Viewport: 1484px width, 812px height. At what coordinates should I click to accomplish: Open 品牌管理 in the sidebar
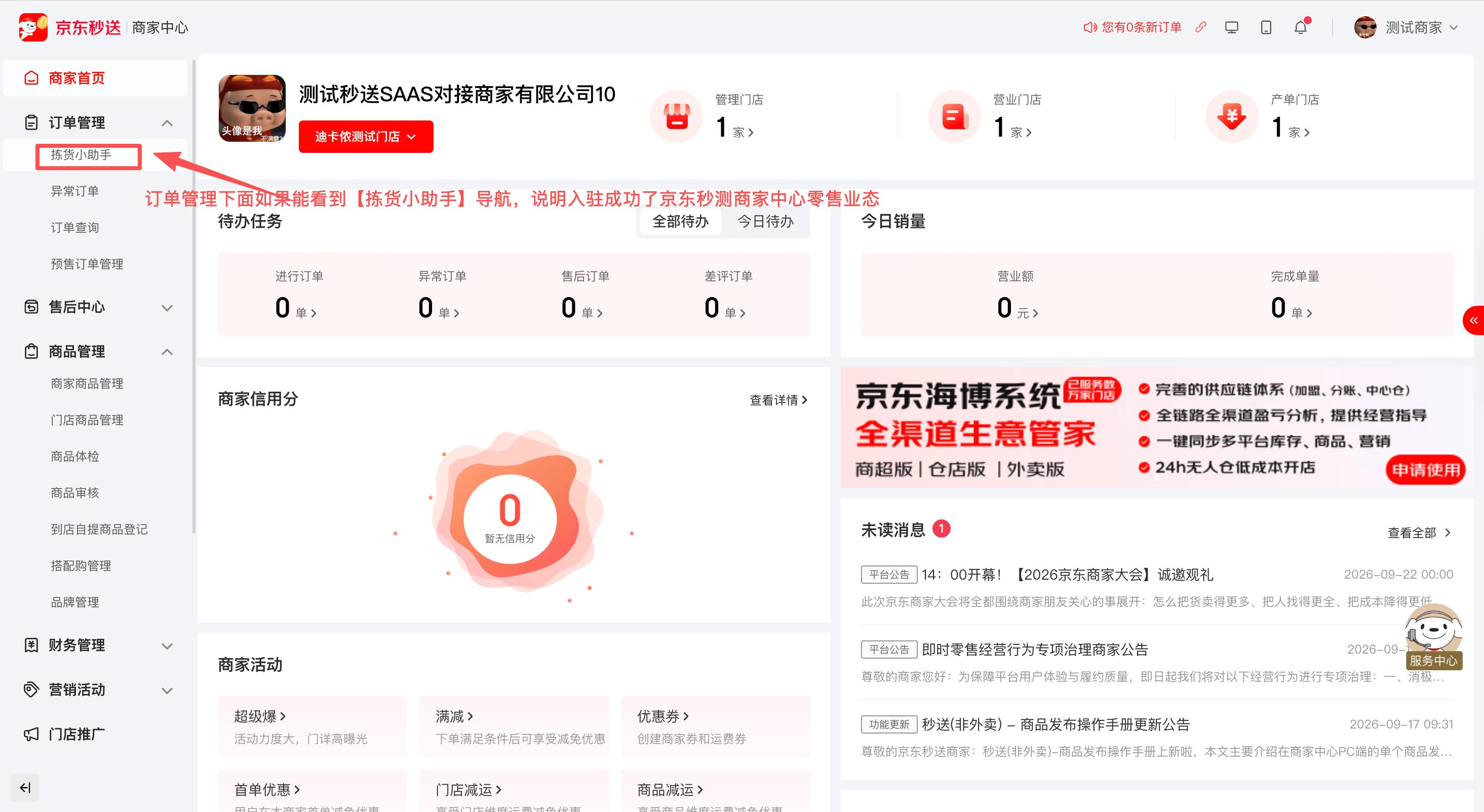75,602
